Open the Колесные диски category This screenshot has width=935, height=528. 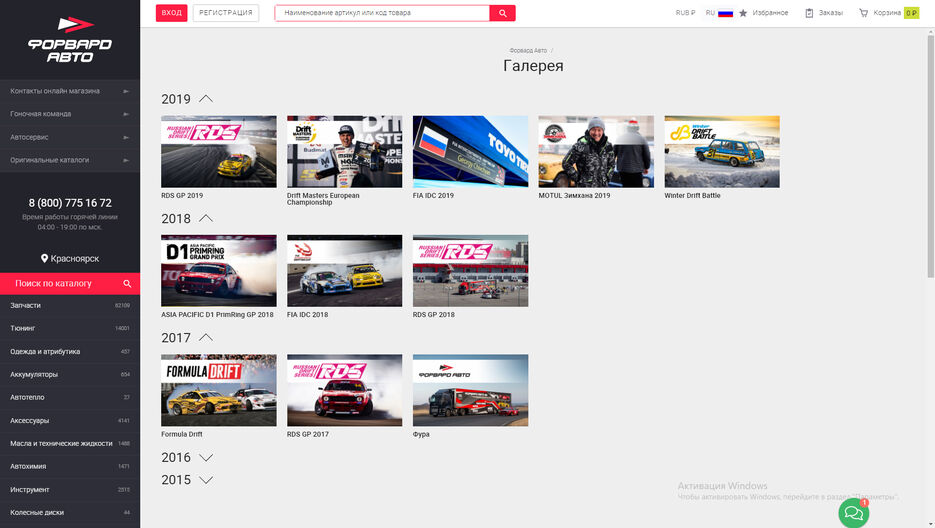[70, 512]
